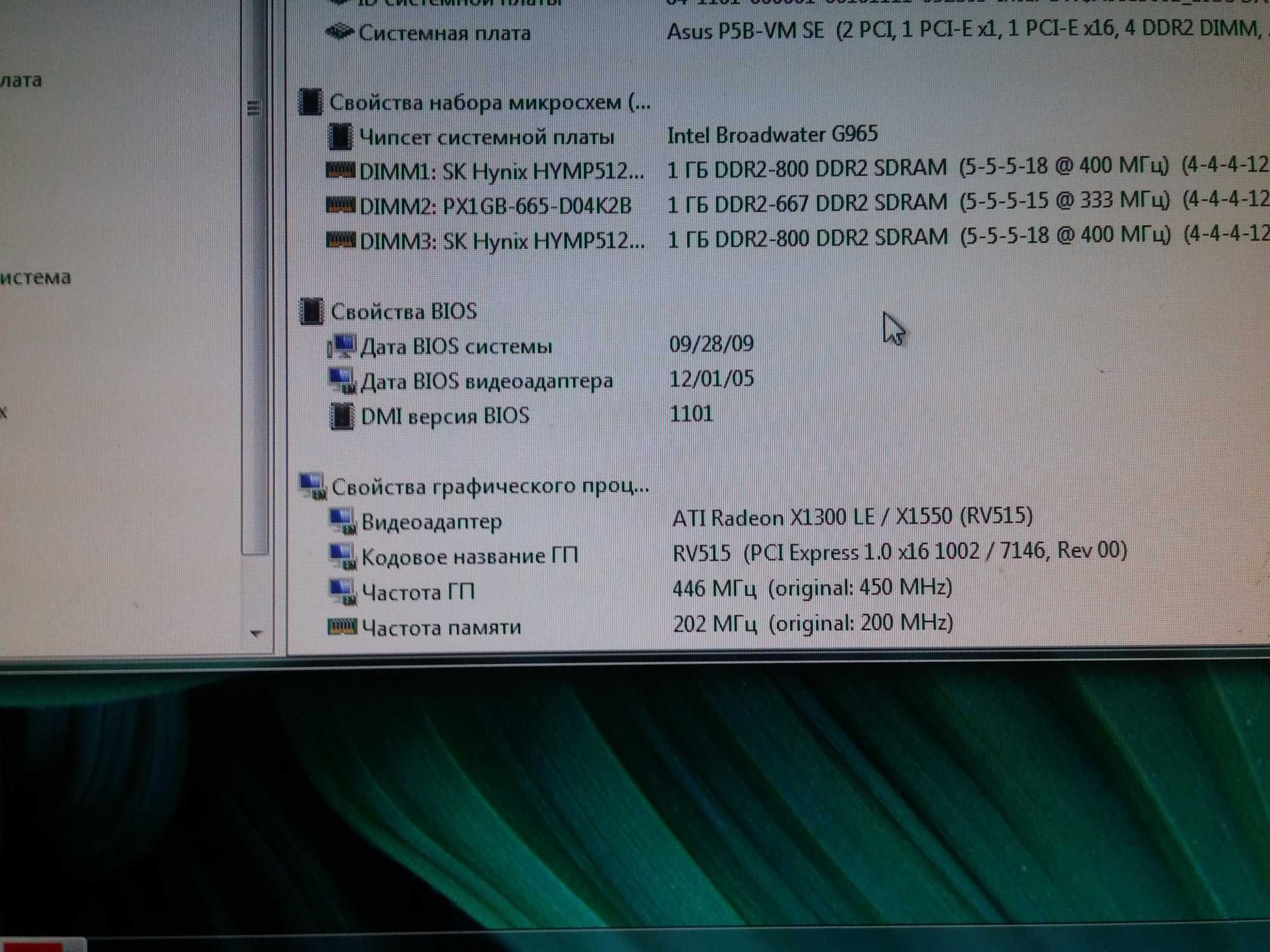Click the Системная плата motherboard icon
This screenshot has width=1270, height=952.
coord(340,32)
